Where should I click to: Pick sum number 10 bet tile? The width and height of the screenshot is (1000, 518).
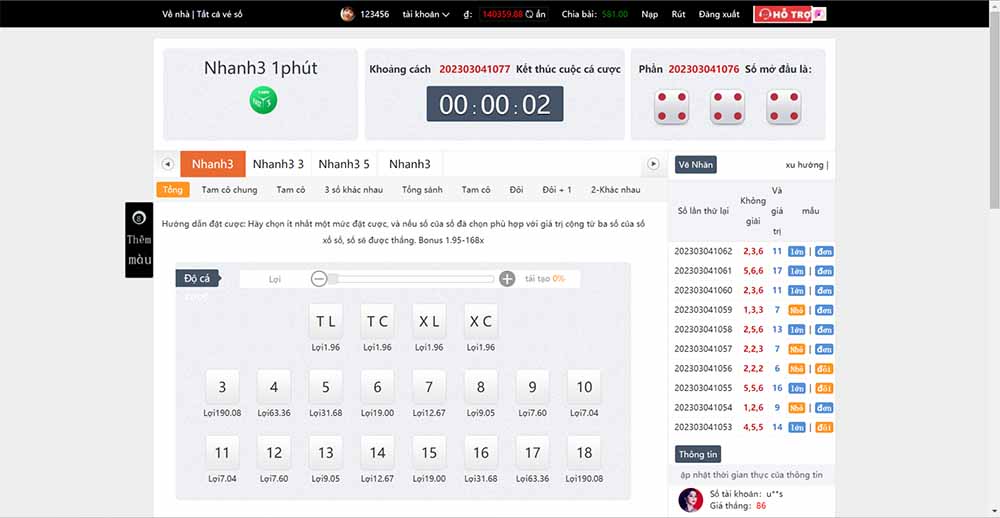tap(584, 387)
